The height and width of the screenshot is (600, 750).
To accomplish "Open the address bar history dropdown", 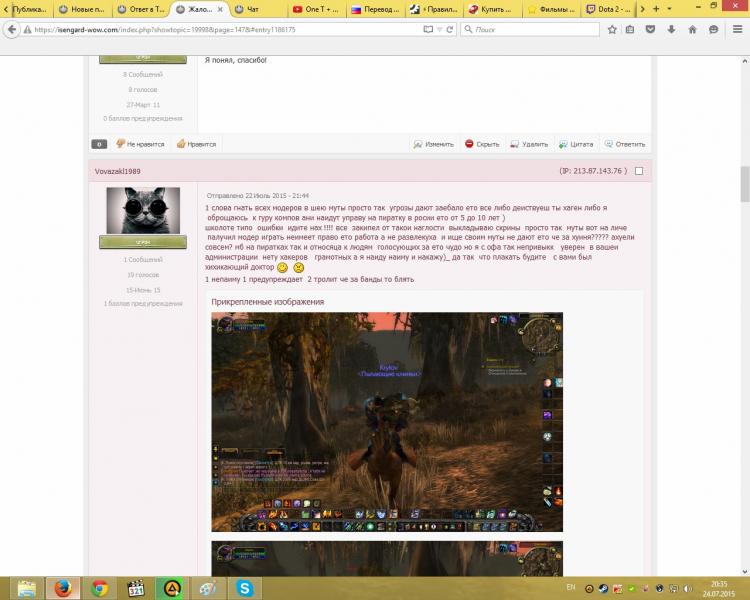I will 440,30.
